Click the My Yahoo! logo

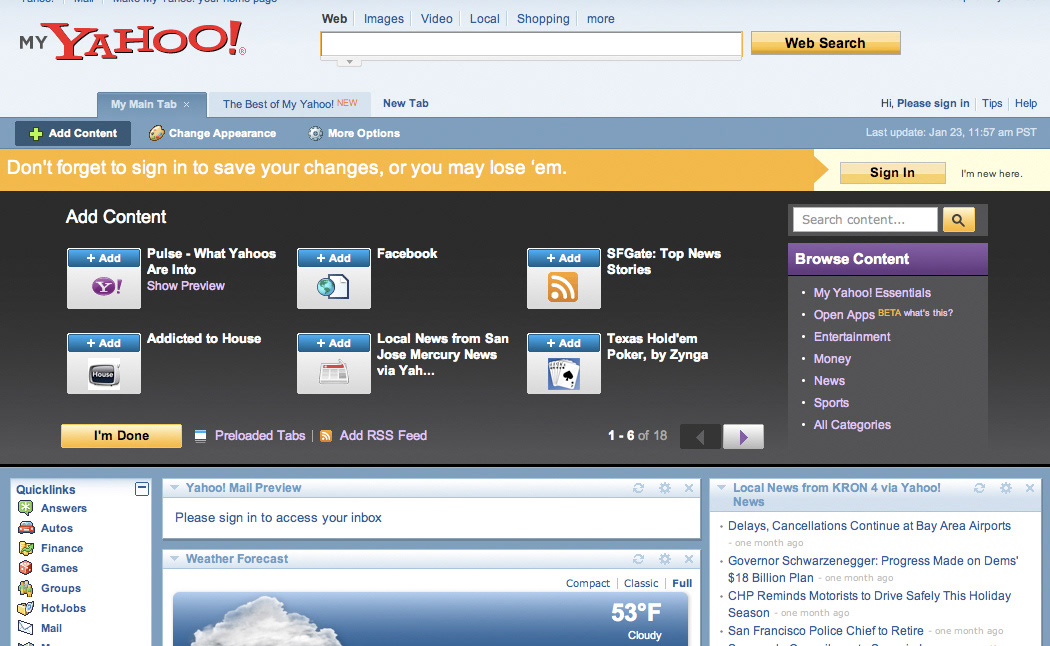click(132, 40)
